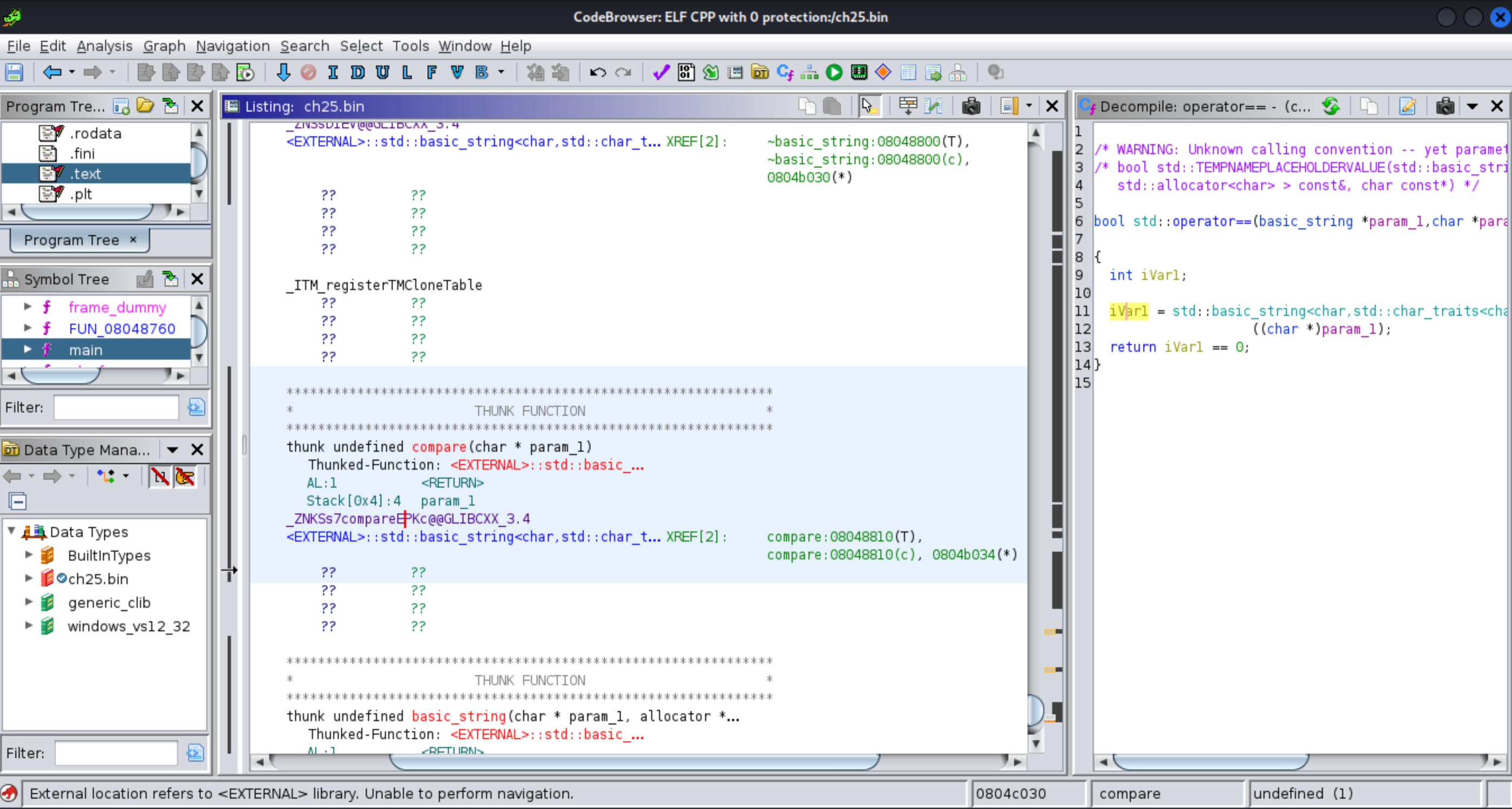Open the Decompile panel dropdown menu arrow
This screenshot has width=1512, height=809.
(1471, 106)
